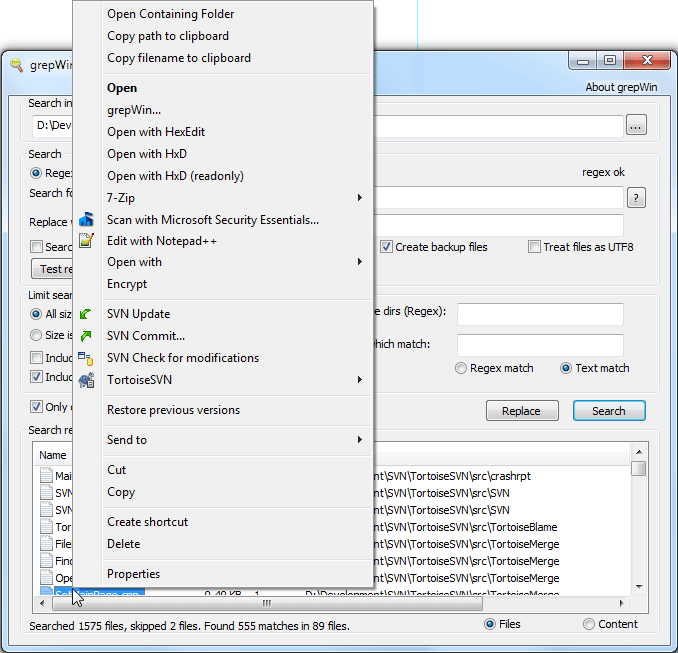Select the Size is radio button
678x653 pixels.
click(36, 335)
